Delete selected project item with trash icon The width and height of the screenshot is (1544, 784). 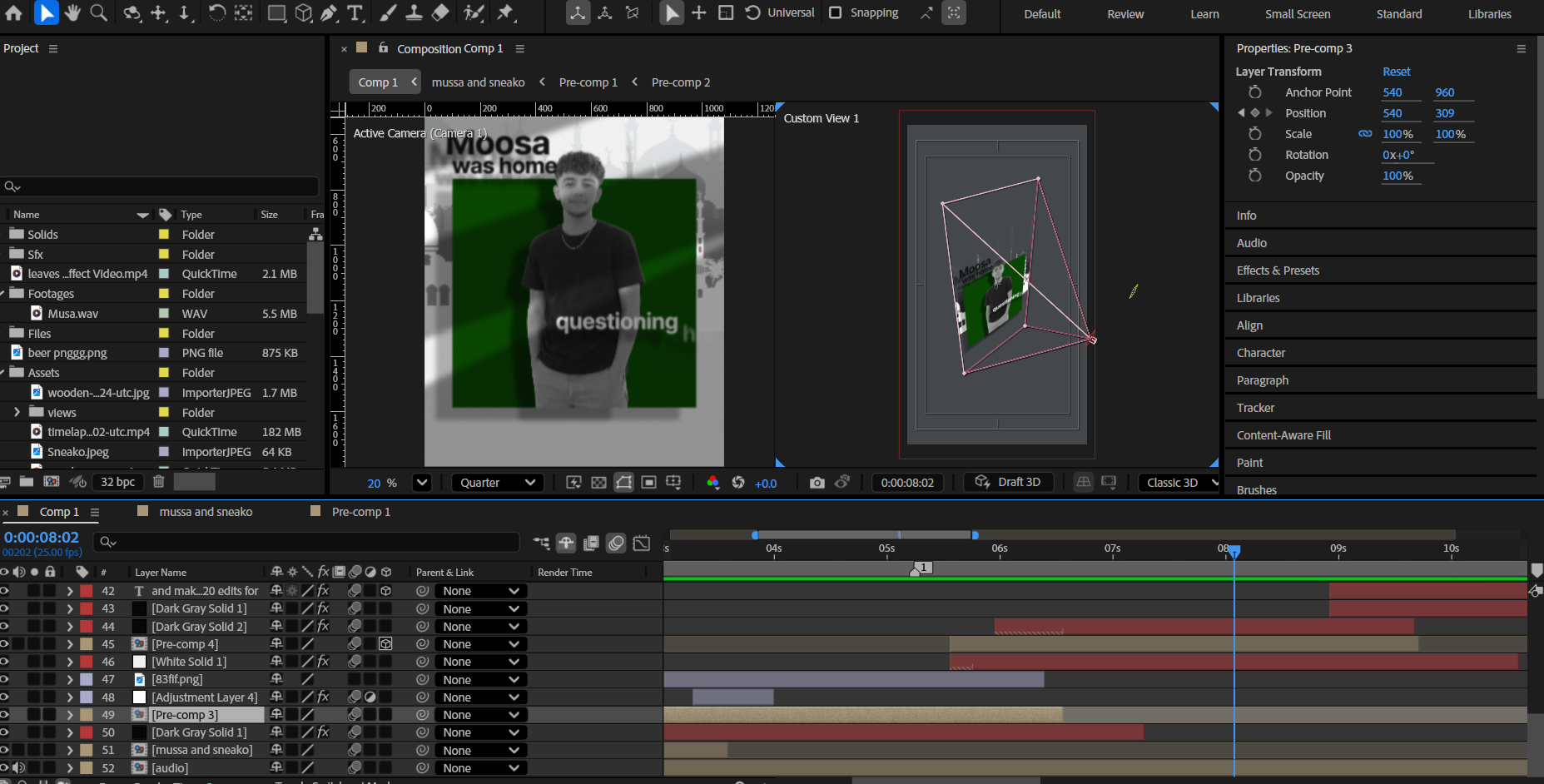coord(159,482)
